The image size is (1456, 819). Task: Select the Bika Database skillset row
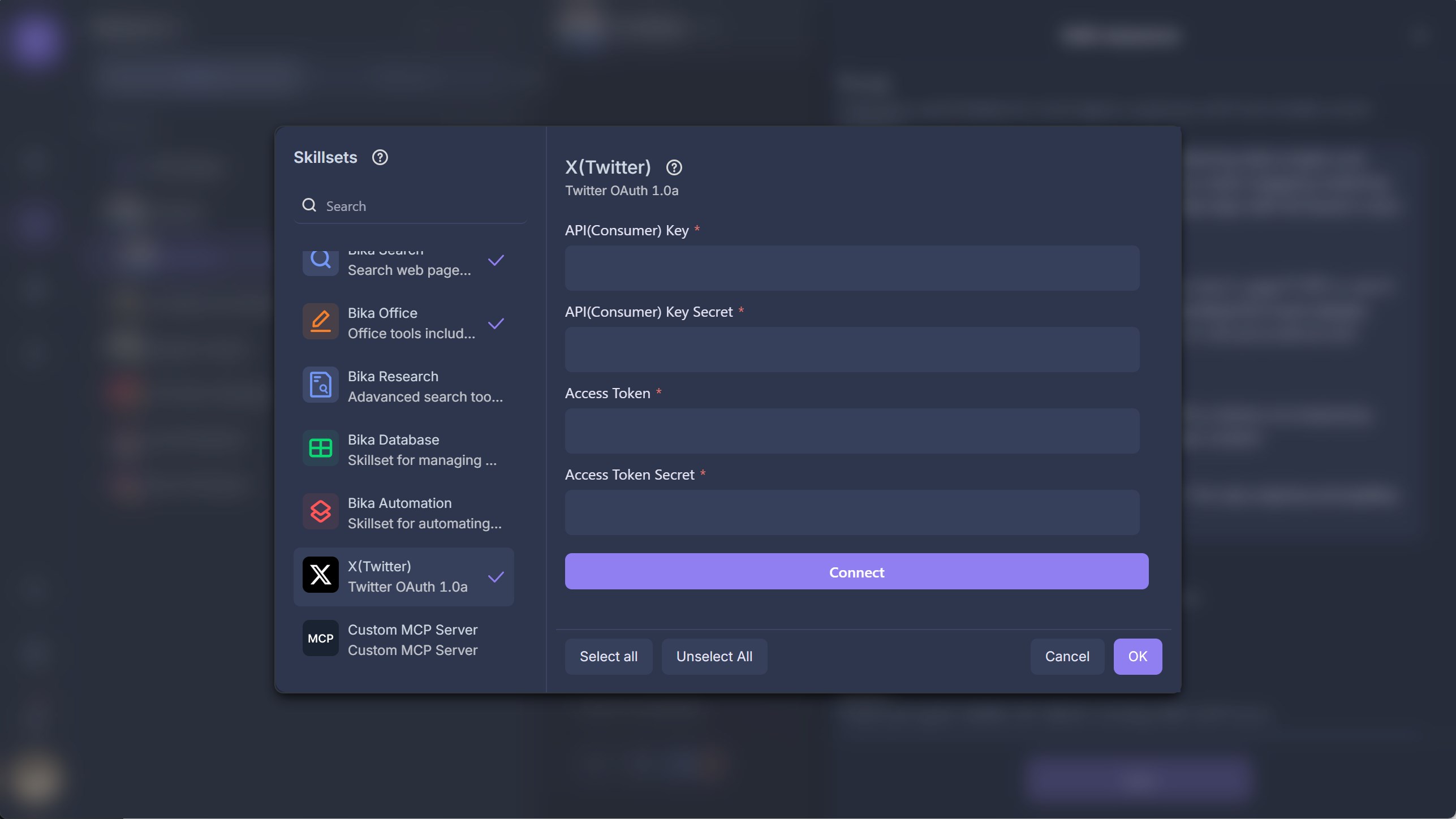[404, 450]
